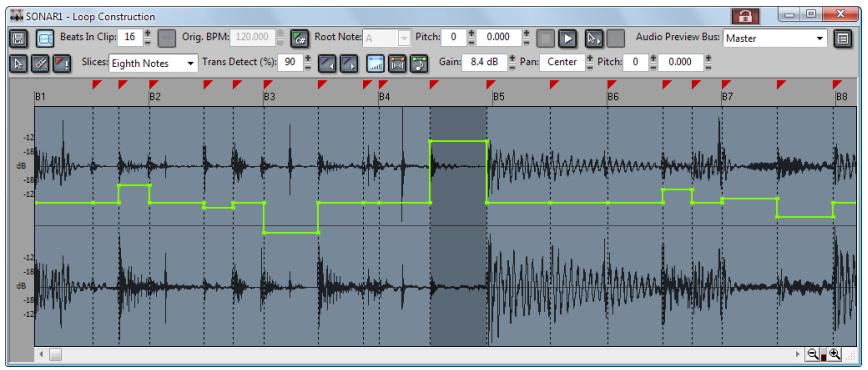
Task: Enable slice auto-preview cursor button
Action: click(x=594, y=38)
